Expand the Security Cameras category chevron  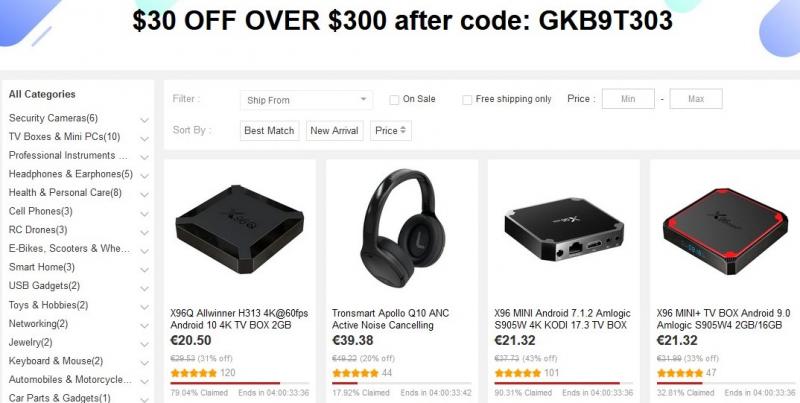tap(144, 120)
